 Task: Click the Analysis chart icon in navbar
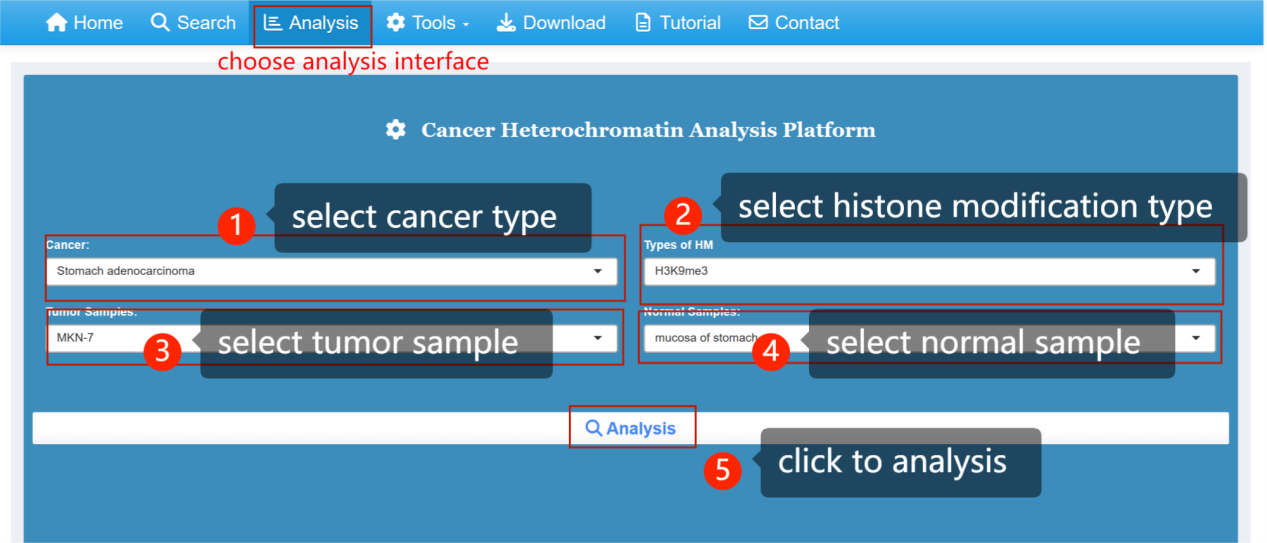click(x=273, y=22)
